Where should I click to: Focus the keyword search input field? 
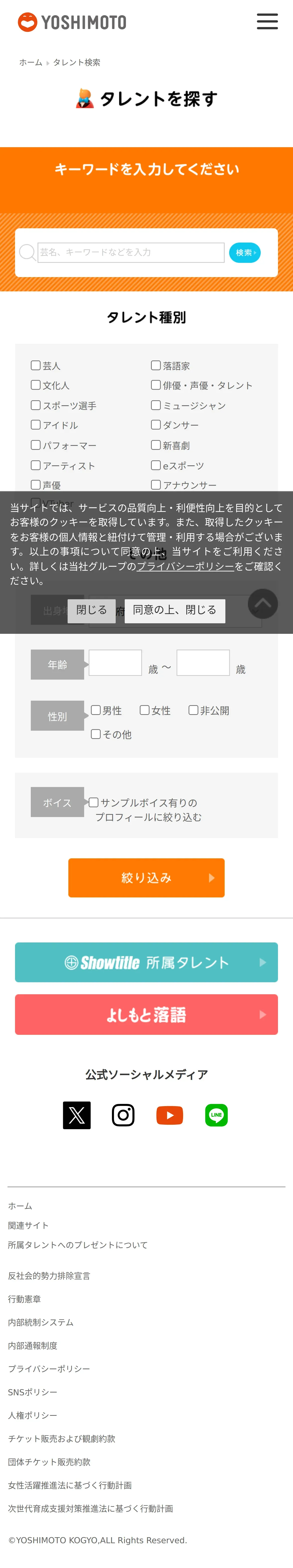[x=131, y=252]
